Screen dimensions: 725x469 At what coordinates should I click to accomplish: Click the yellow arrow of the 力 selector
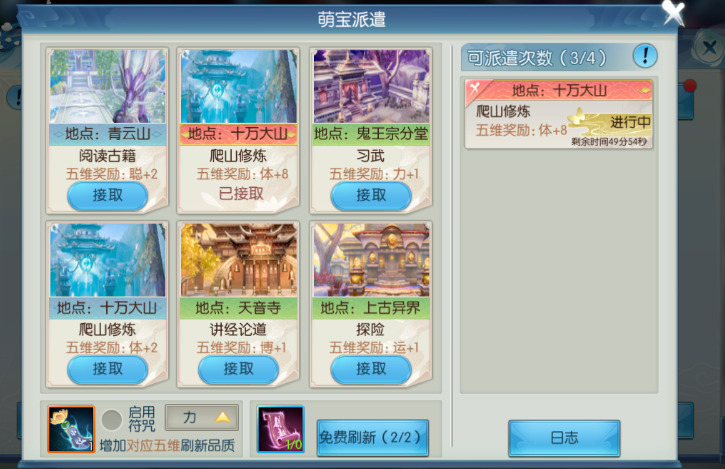point(222,417)
